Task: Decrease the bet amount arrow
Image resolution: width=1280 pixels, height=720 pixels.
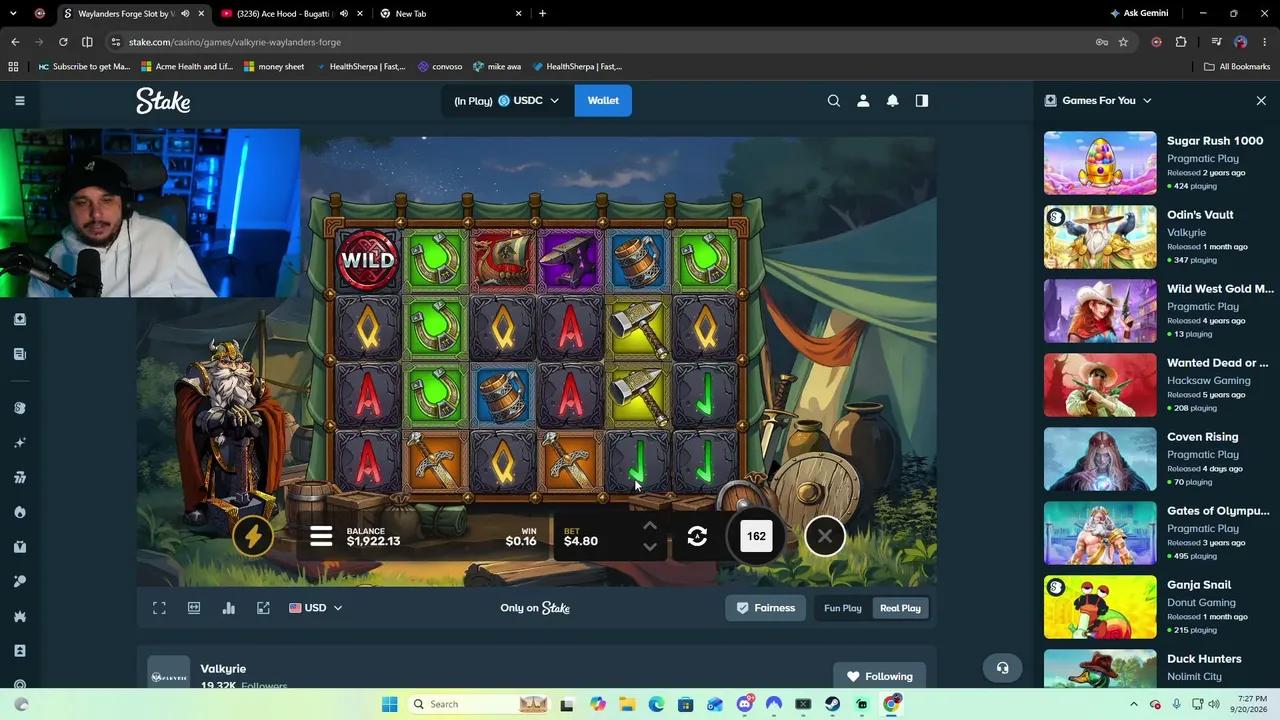Action: point(650,547)
